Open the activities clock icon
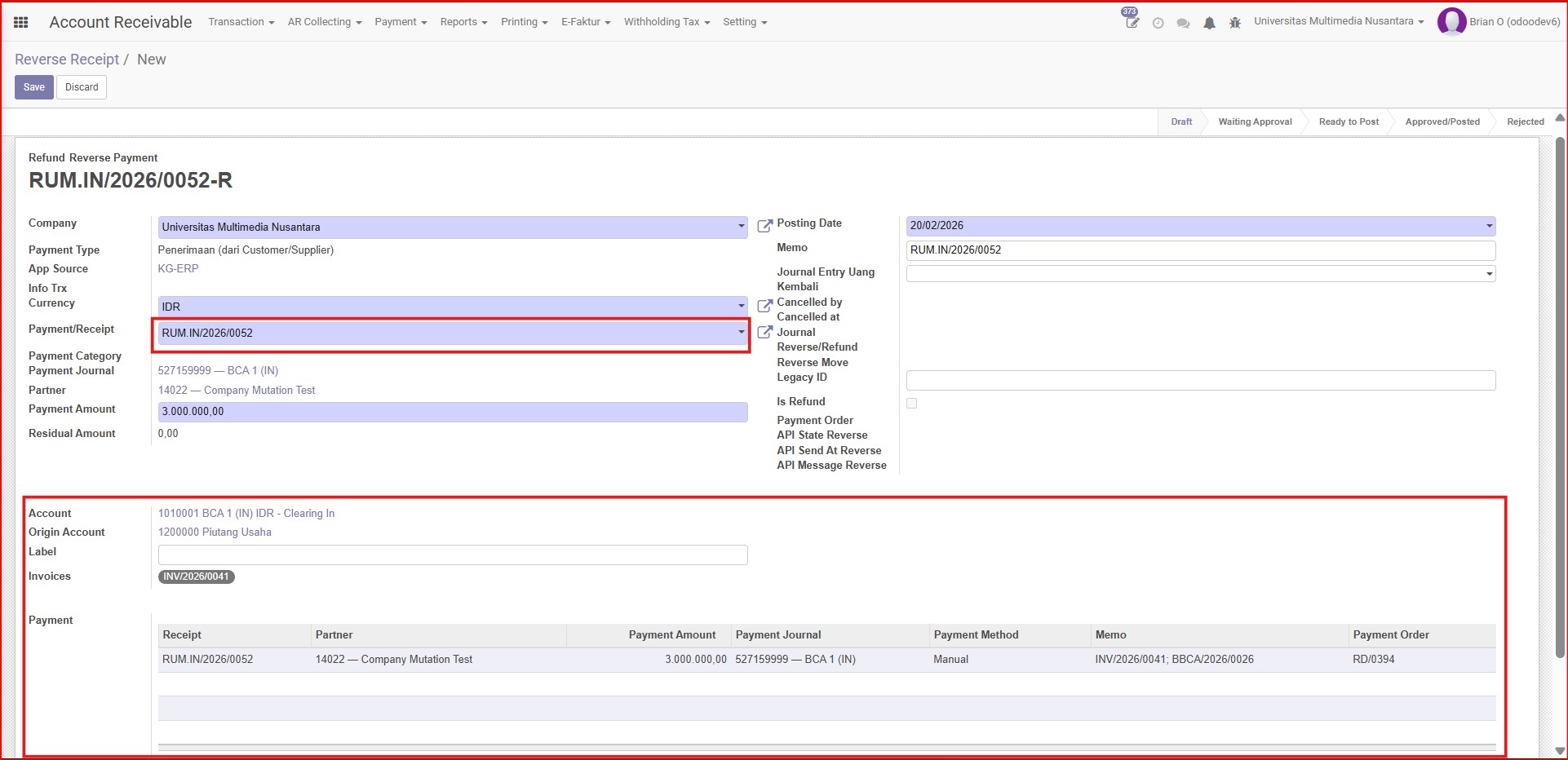This screenshot has height=760, width=1568. [x=1158, y=23]
